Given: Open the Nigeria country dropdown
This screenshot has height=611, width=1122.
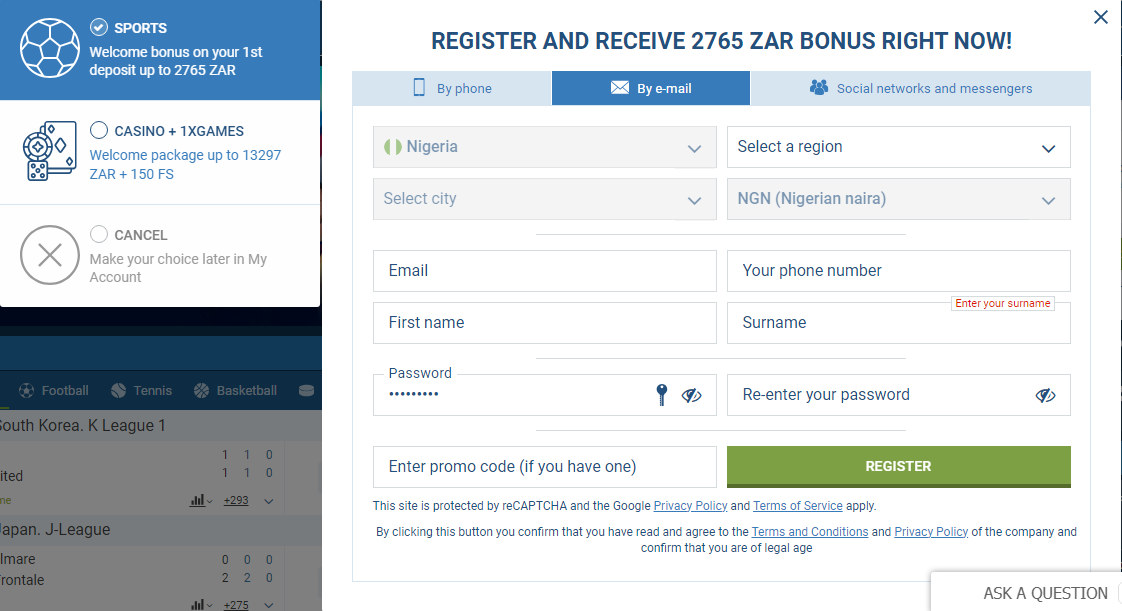Looking at the screenshot, I should pos(545,147).
